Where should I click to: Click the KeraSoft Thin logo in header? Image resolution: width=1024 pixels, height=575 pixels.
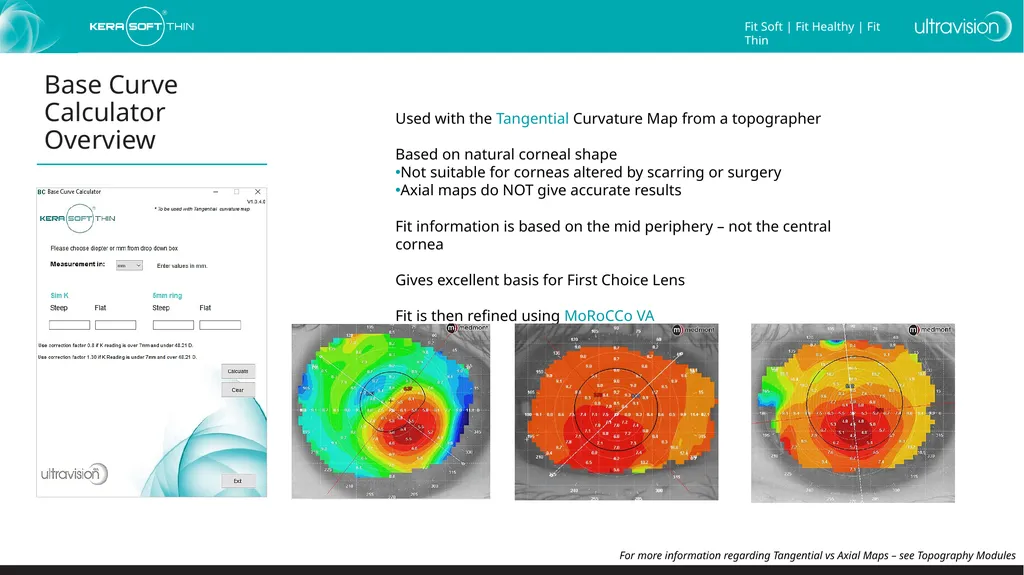tap(142, 26)
